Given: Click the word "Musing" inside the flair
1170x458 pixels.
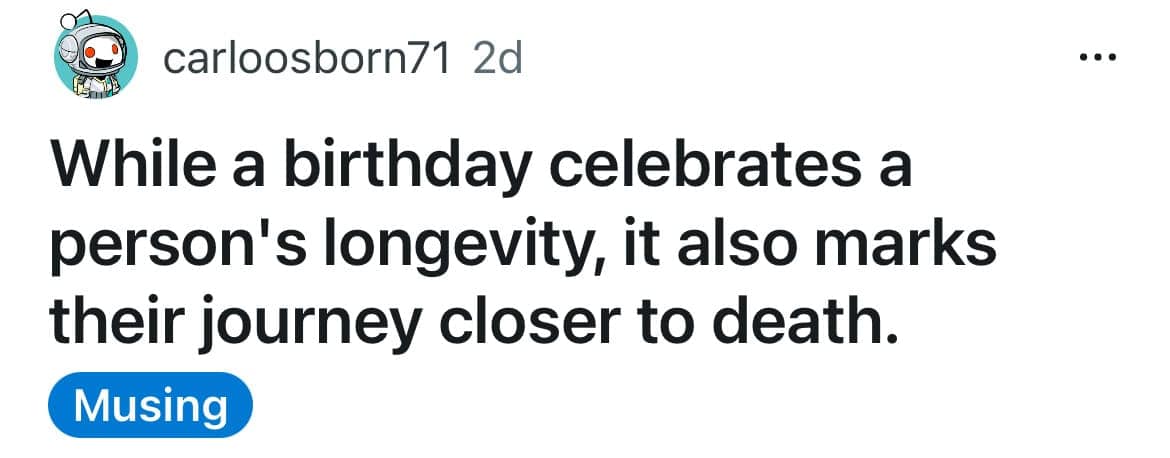Looking at the screenshot, I should pos(150,406).
